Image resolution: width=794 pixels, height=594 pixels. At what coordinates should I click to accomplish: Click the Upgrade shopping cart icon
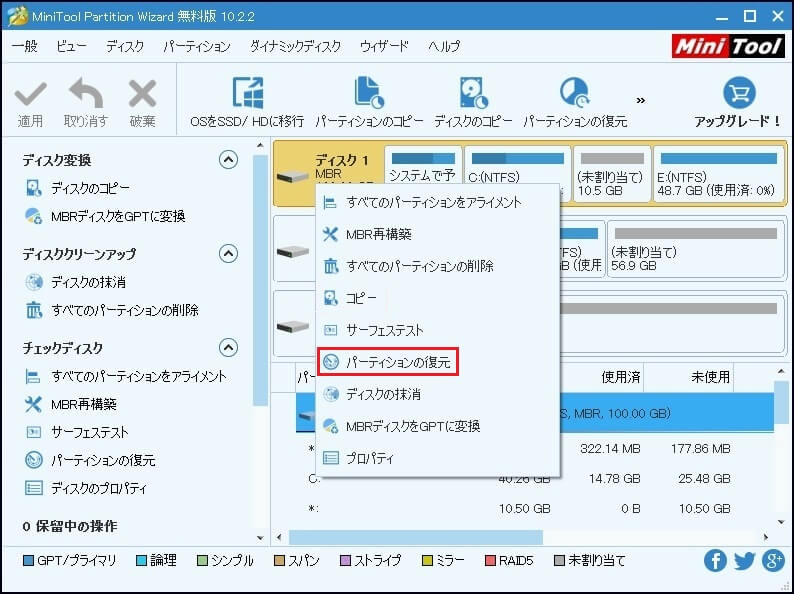(739, 92)
